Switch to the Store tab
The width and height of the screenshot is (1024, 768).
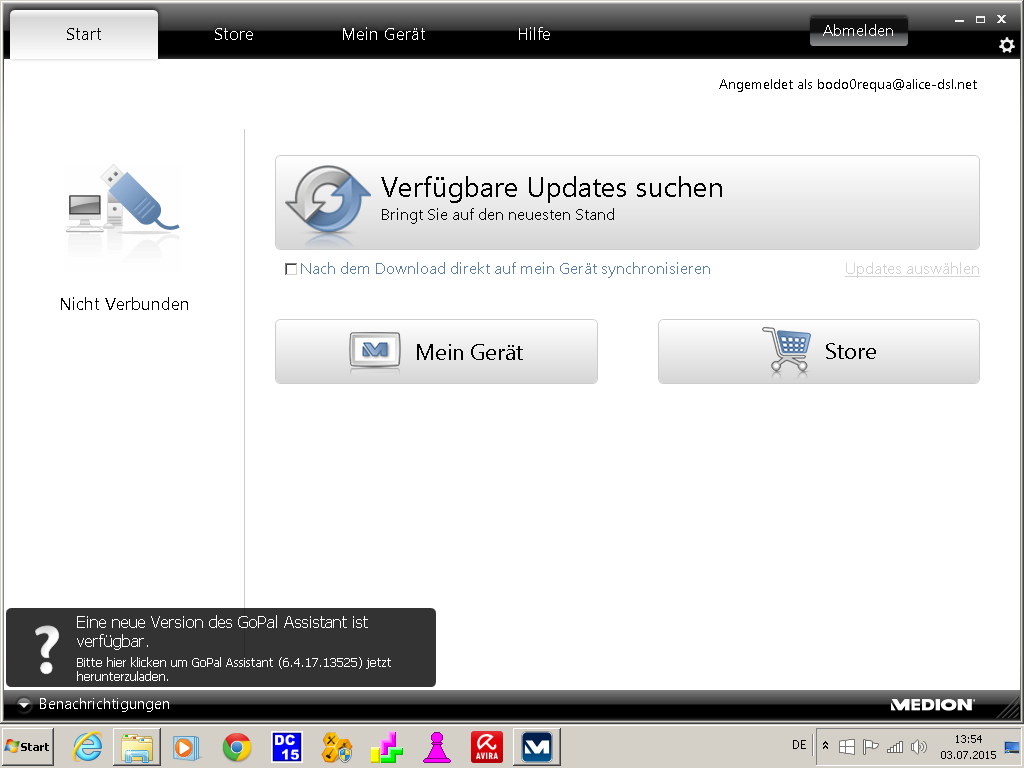233,34
